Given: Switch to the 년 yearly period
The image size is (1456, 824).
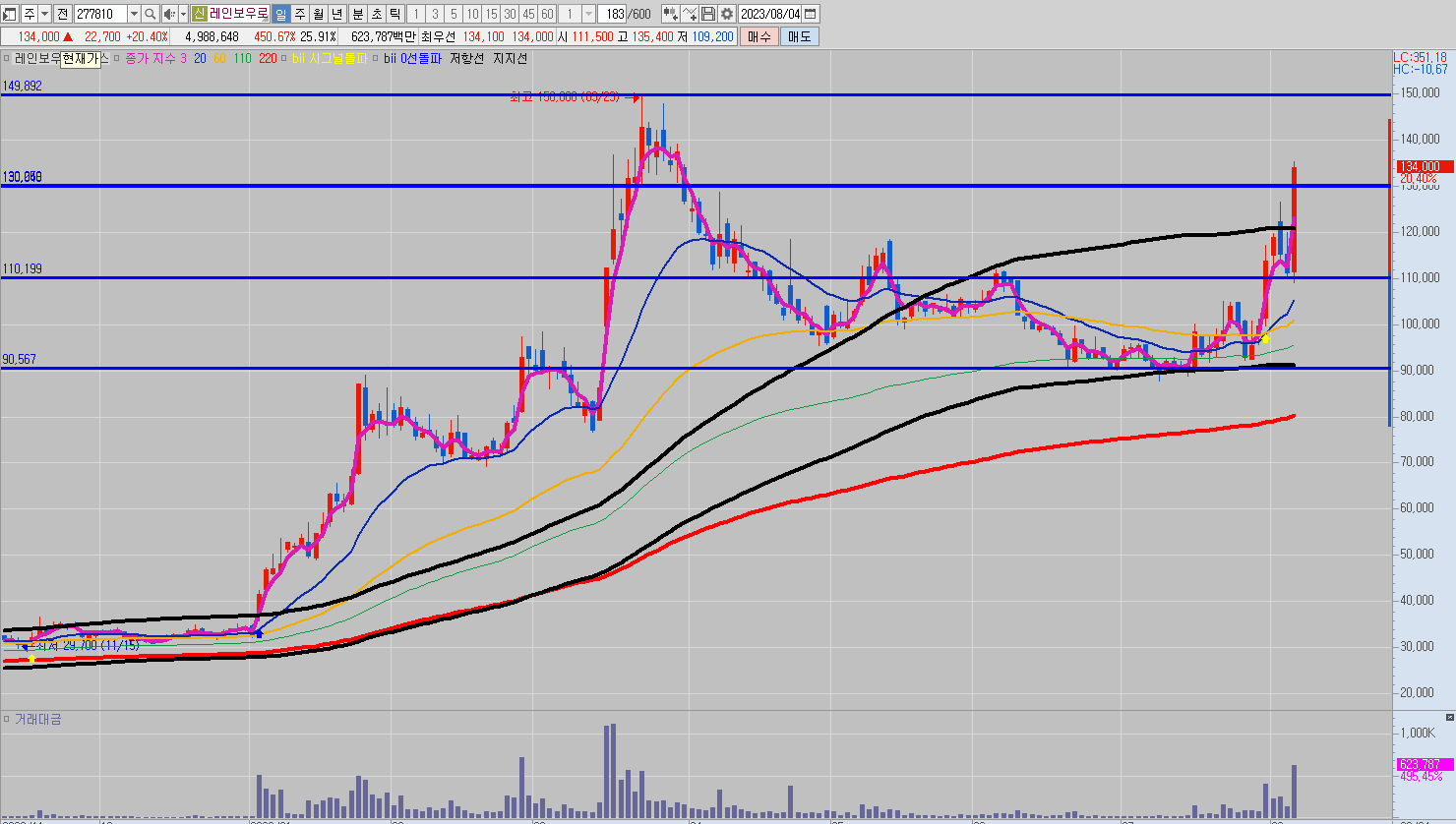Looking at the screenshot, I should point(337,14).
